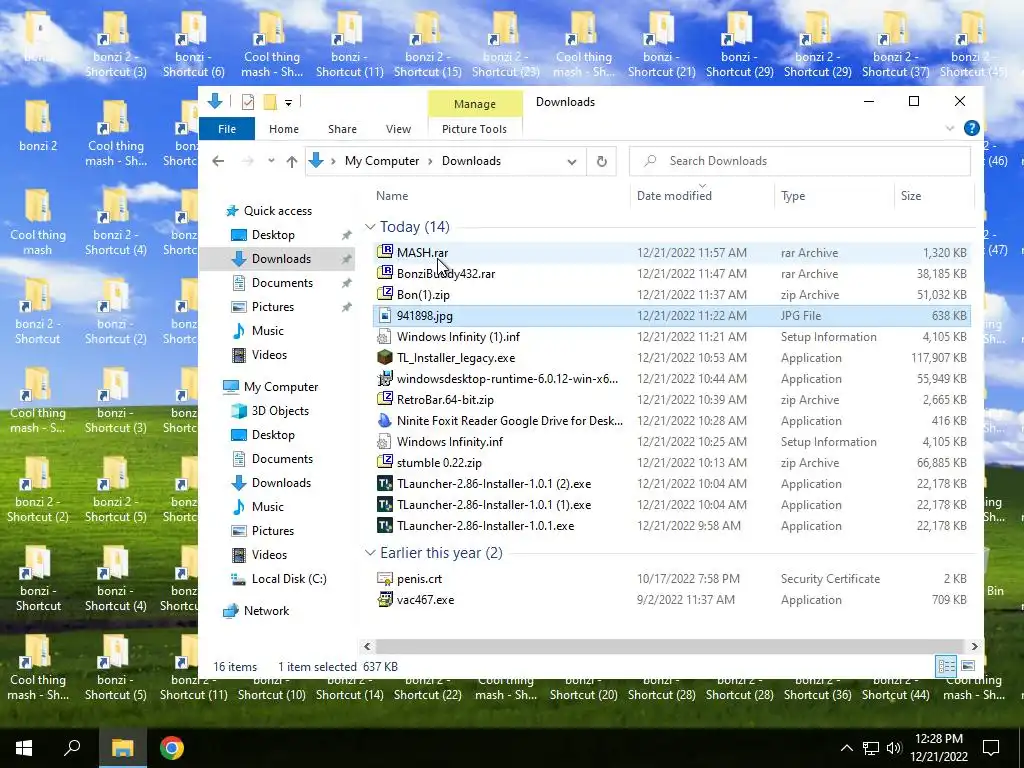This screenshot has width=1024, height=768.
Task: Click the horizontal scrollbar in file list
Action: 669,646
